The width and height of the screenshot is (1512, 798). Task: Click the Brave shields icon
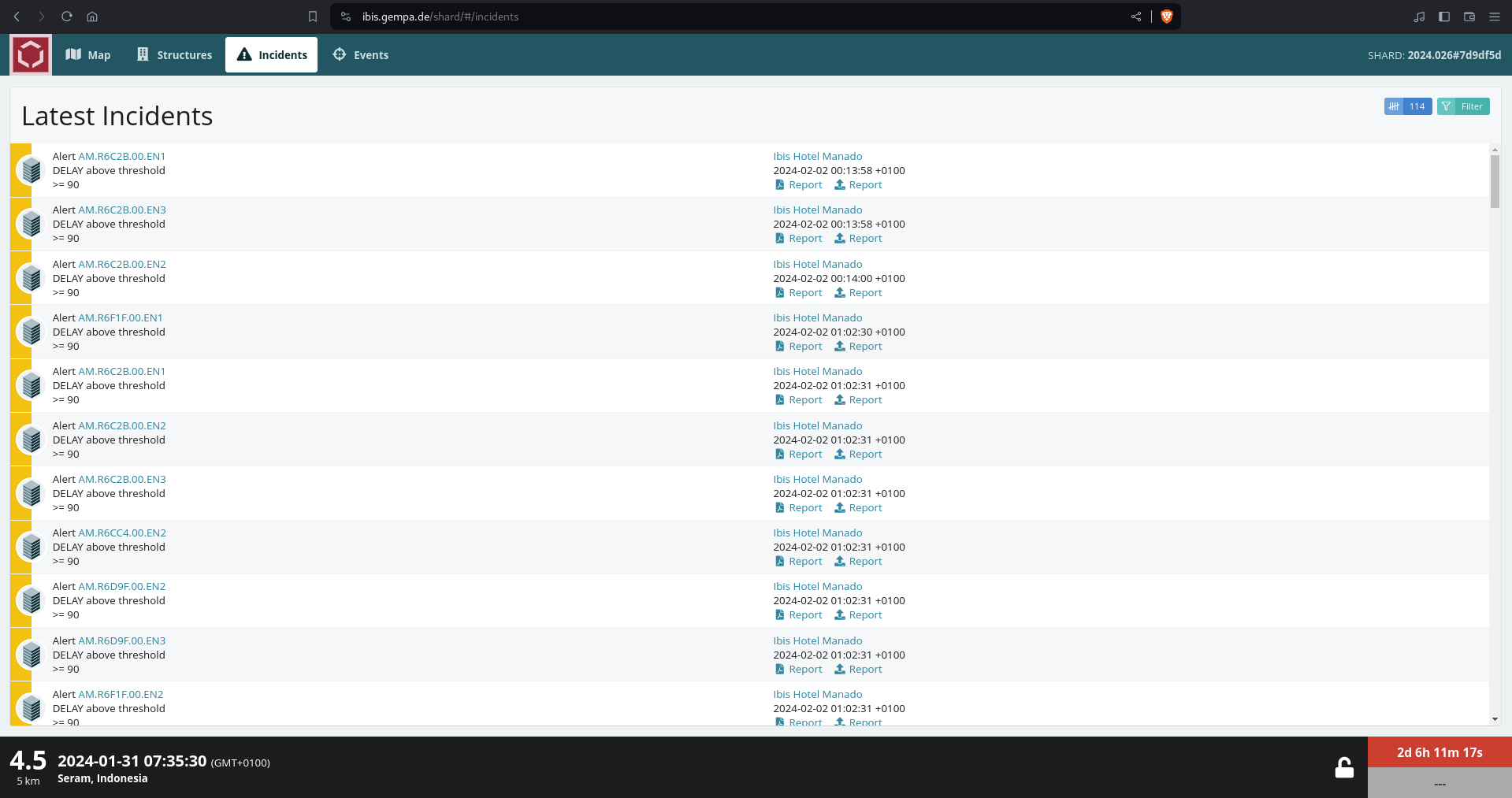click(1167, 17)
